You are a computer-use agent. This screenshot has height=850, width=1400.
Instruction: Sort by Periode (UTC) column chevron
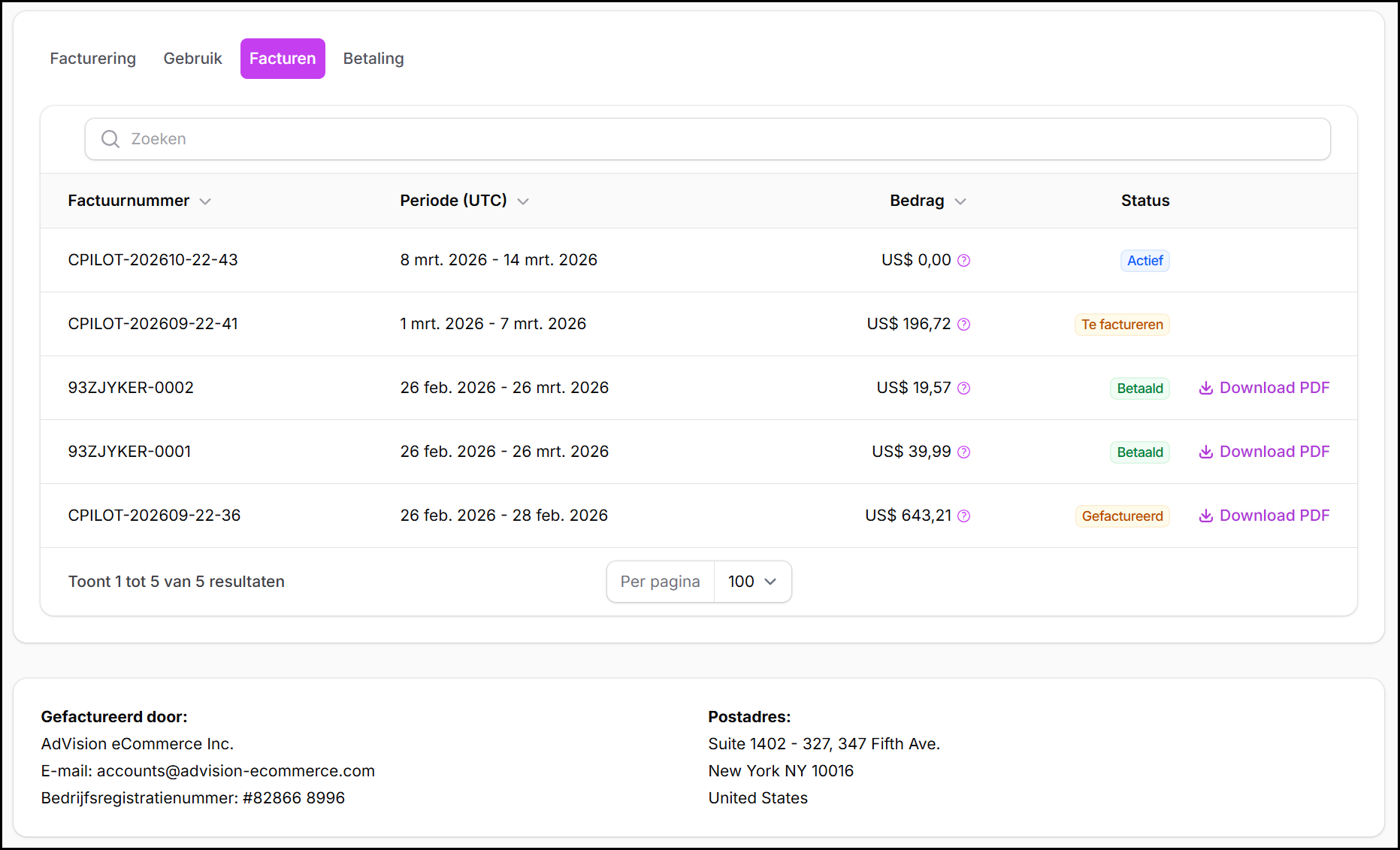pos(523,201)
